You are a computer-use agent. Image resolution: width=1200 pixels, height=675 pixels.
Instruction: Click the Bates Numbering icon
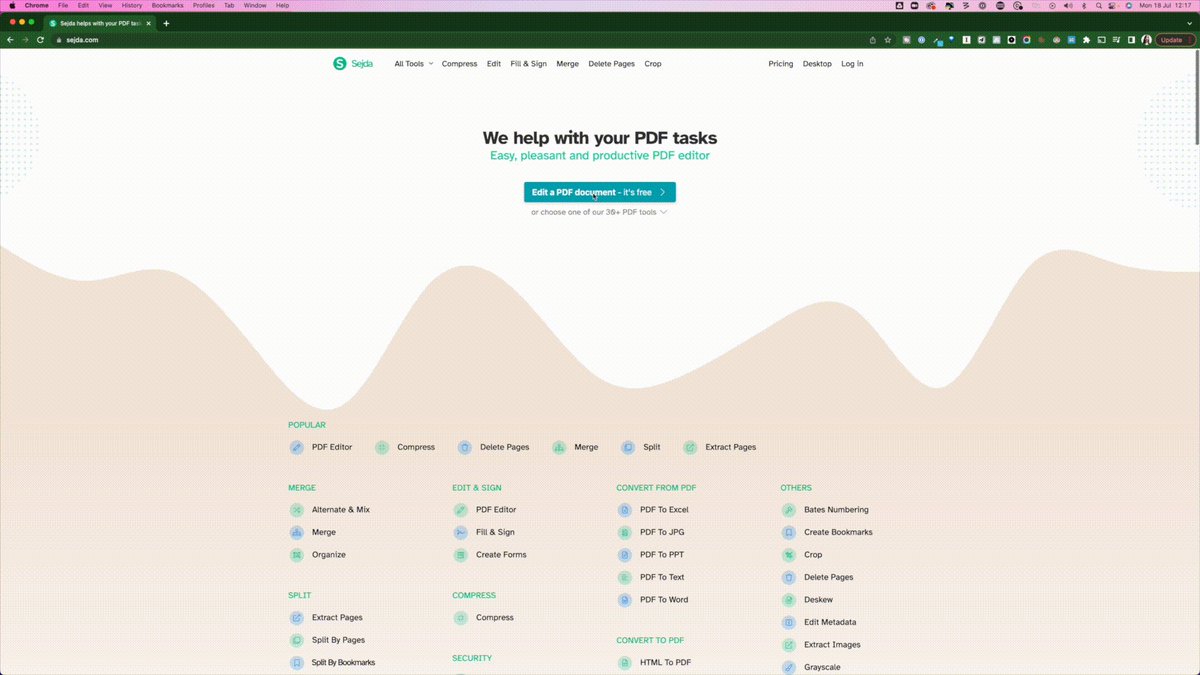point(789,510)
